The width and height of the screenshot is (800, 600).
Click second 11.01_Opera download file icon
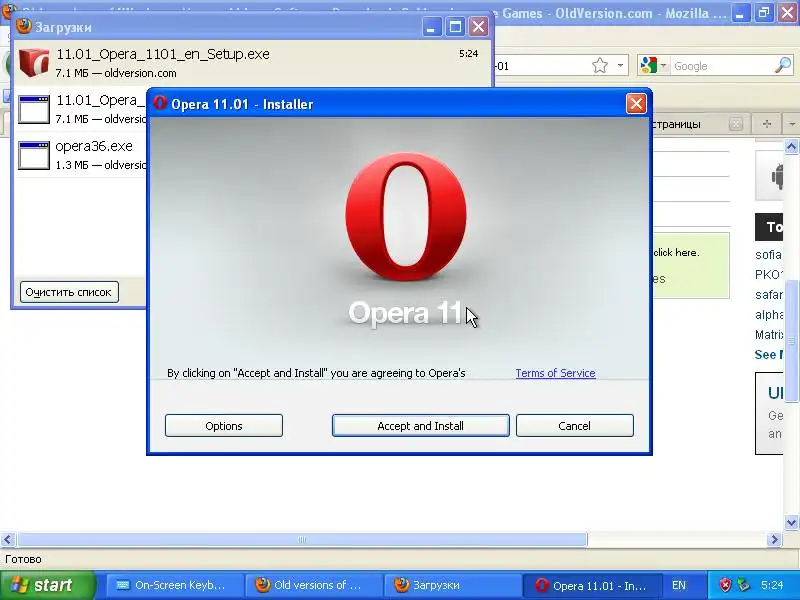click(x=34, y=109)
